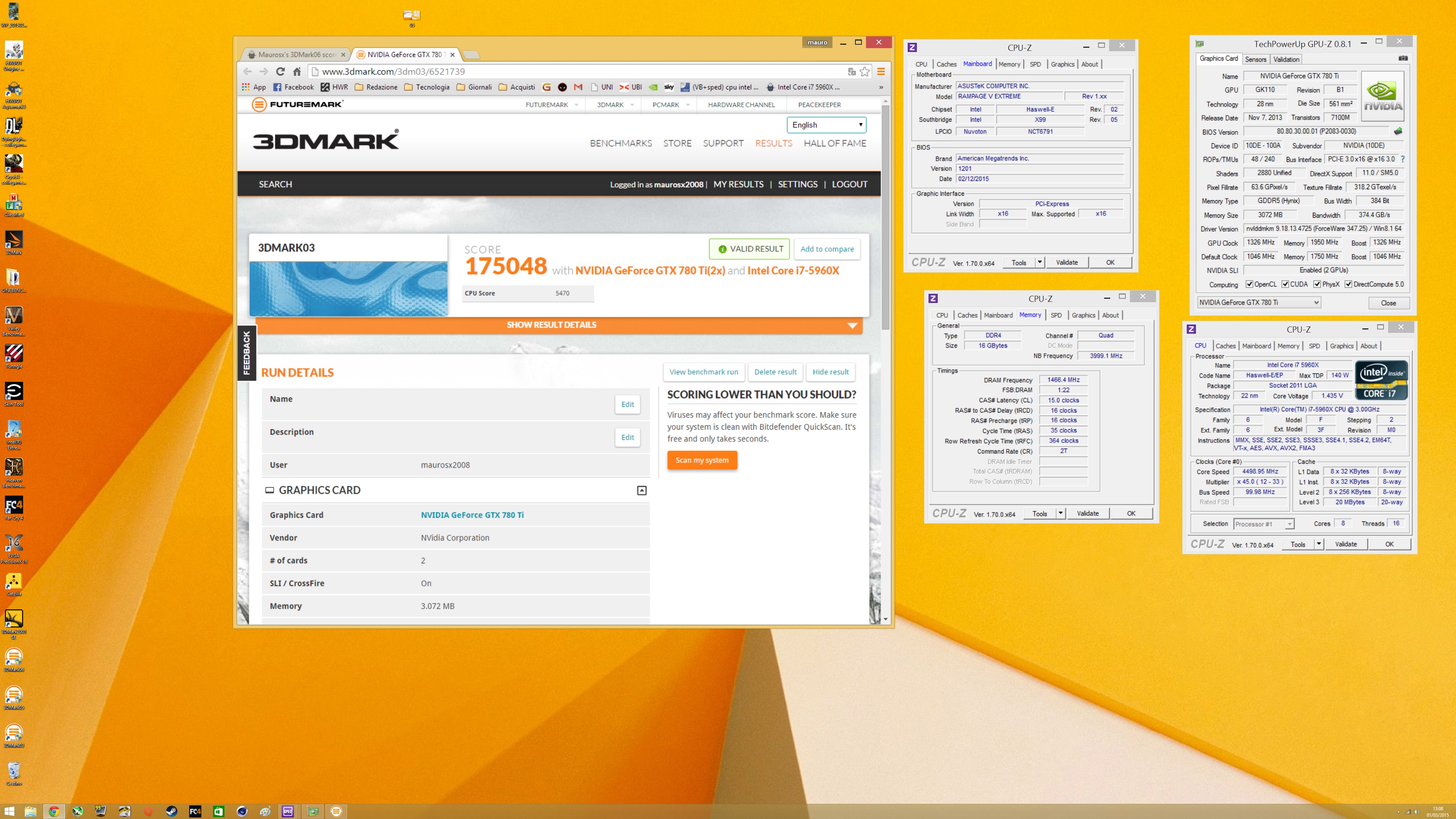The height and width of the screenshot is (819, 1456).
Task: Open the Apps bookmark shortcut
Action: pyautogui.click(x=254, y=87)
